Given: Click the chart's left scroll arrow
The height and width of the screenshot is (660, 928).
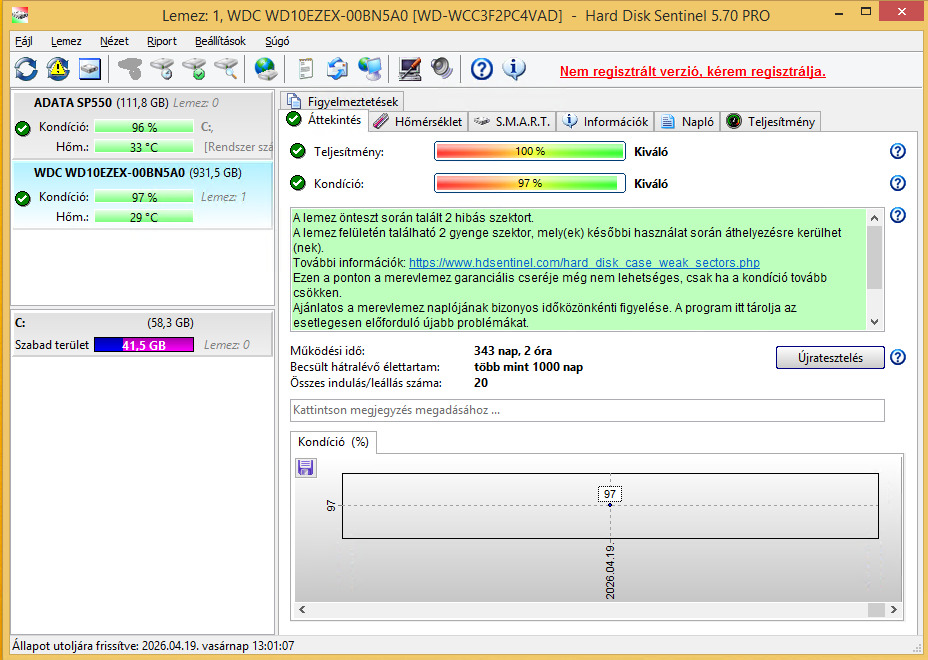Looking at the screenshot, I should click(302, 609).
